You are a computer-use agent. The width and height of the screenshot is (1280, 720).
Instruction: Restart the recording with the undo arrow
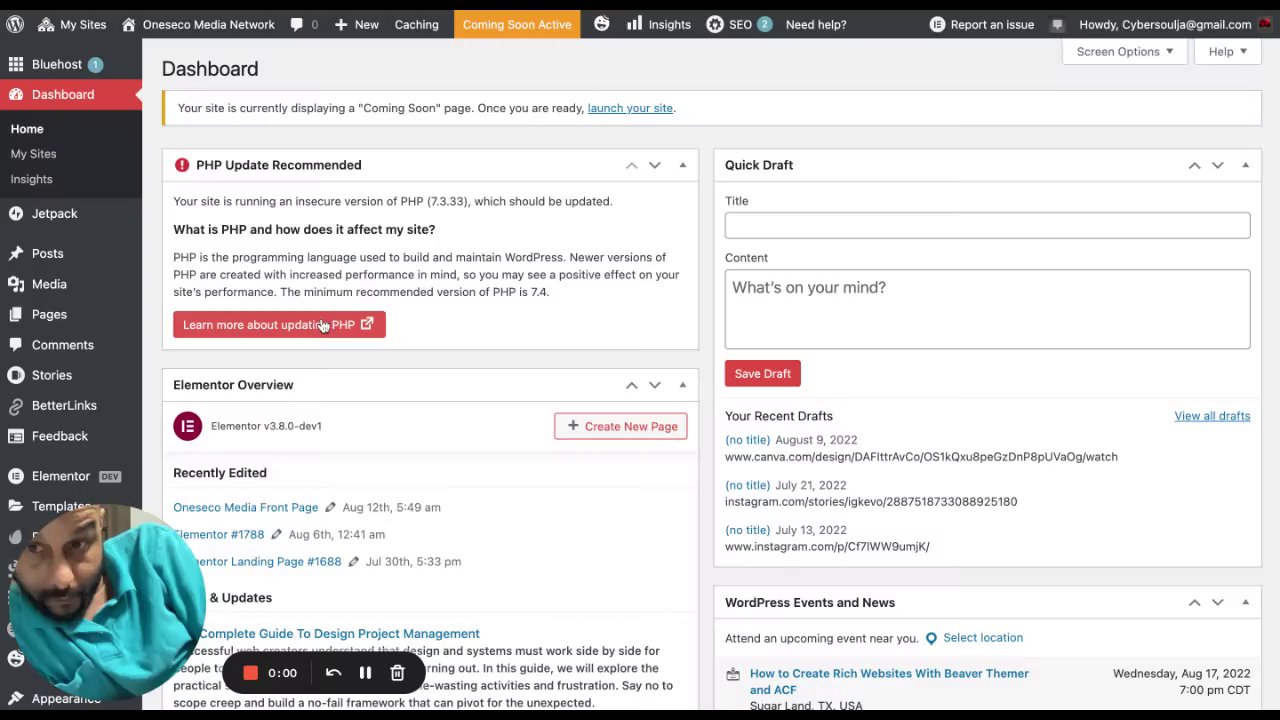[x=333, y=673]
